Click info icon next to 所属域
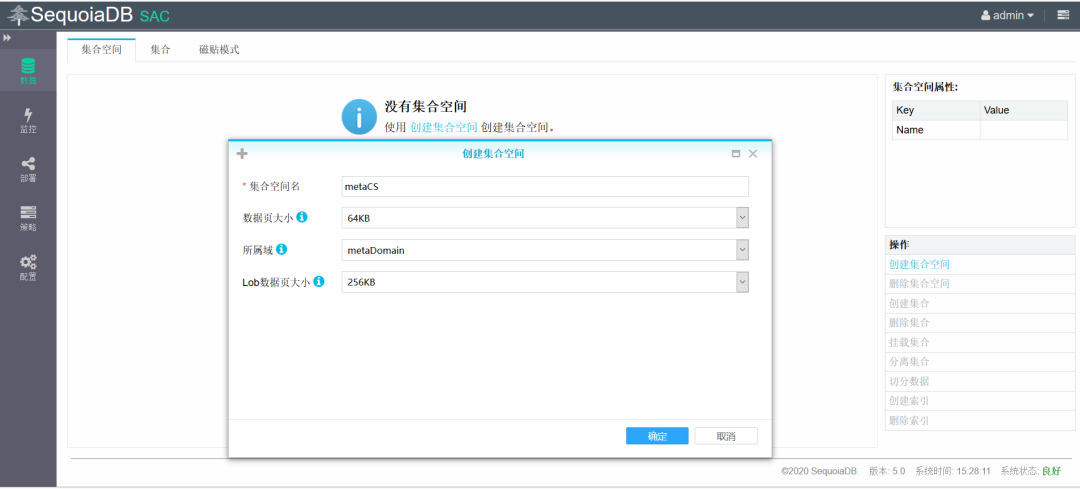 281,249
